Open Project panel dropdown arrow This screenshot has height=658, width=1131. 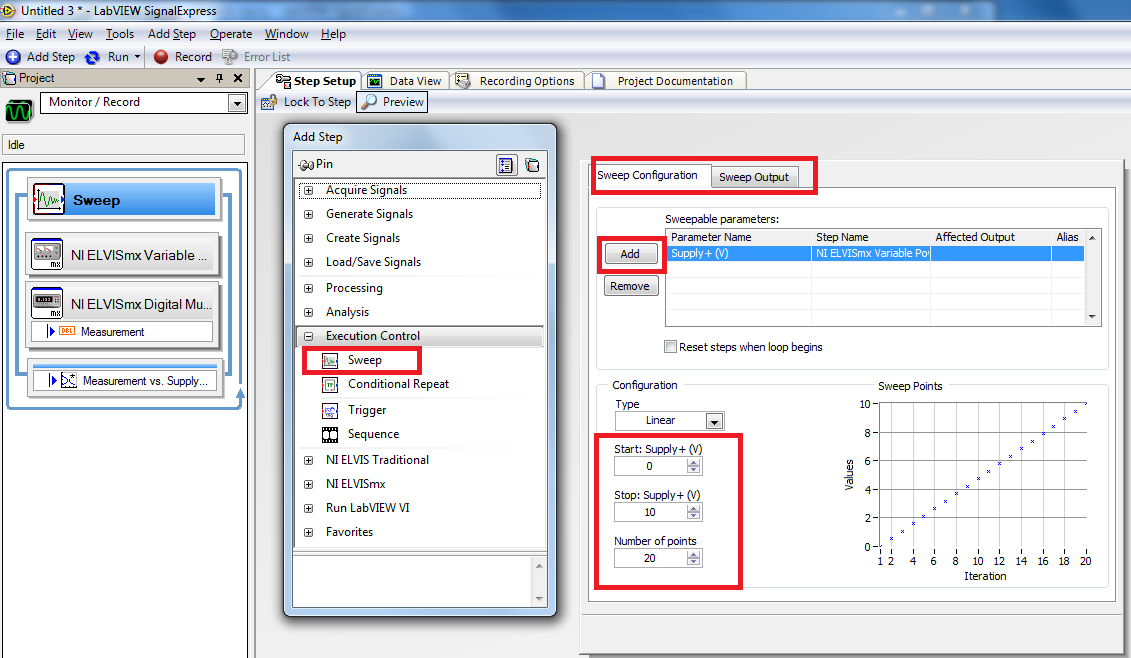(201, 79)
